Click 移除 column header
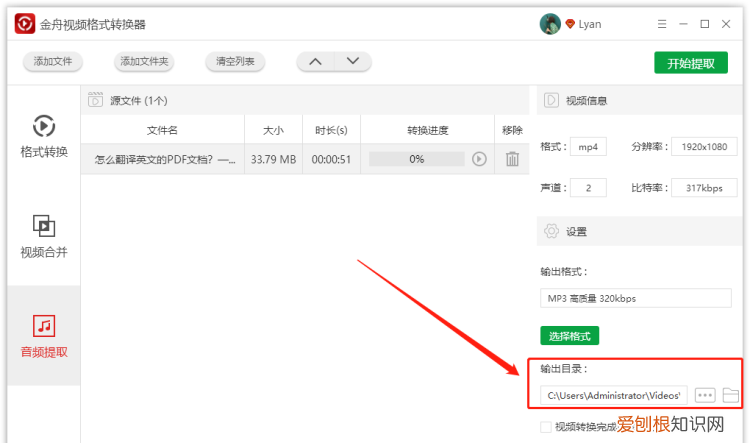 click(x=512, y=130)
